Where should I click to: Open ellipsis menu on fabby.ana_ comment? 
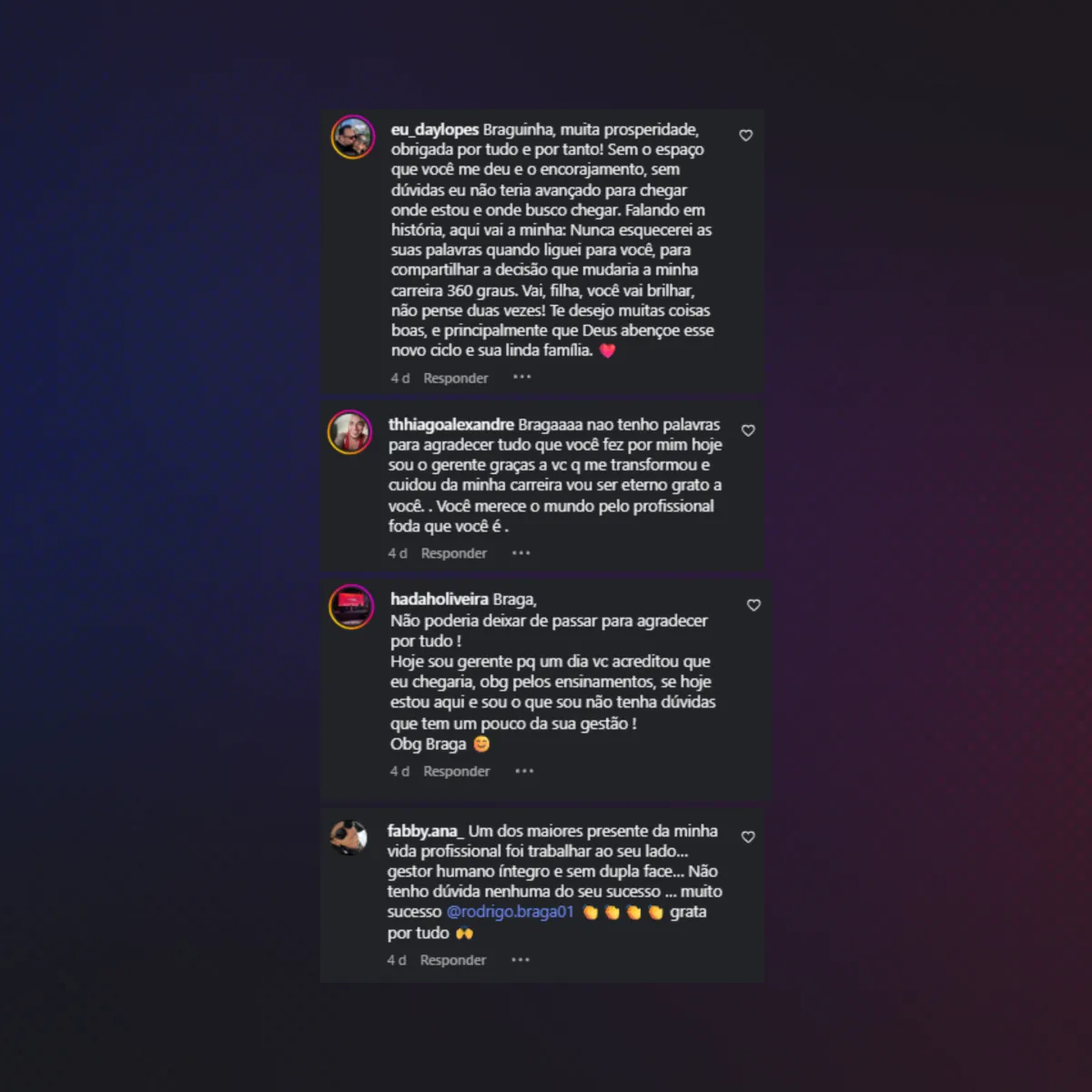pos(521,960)
